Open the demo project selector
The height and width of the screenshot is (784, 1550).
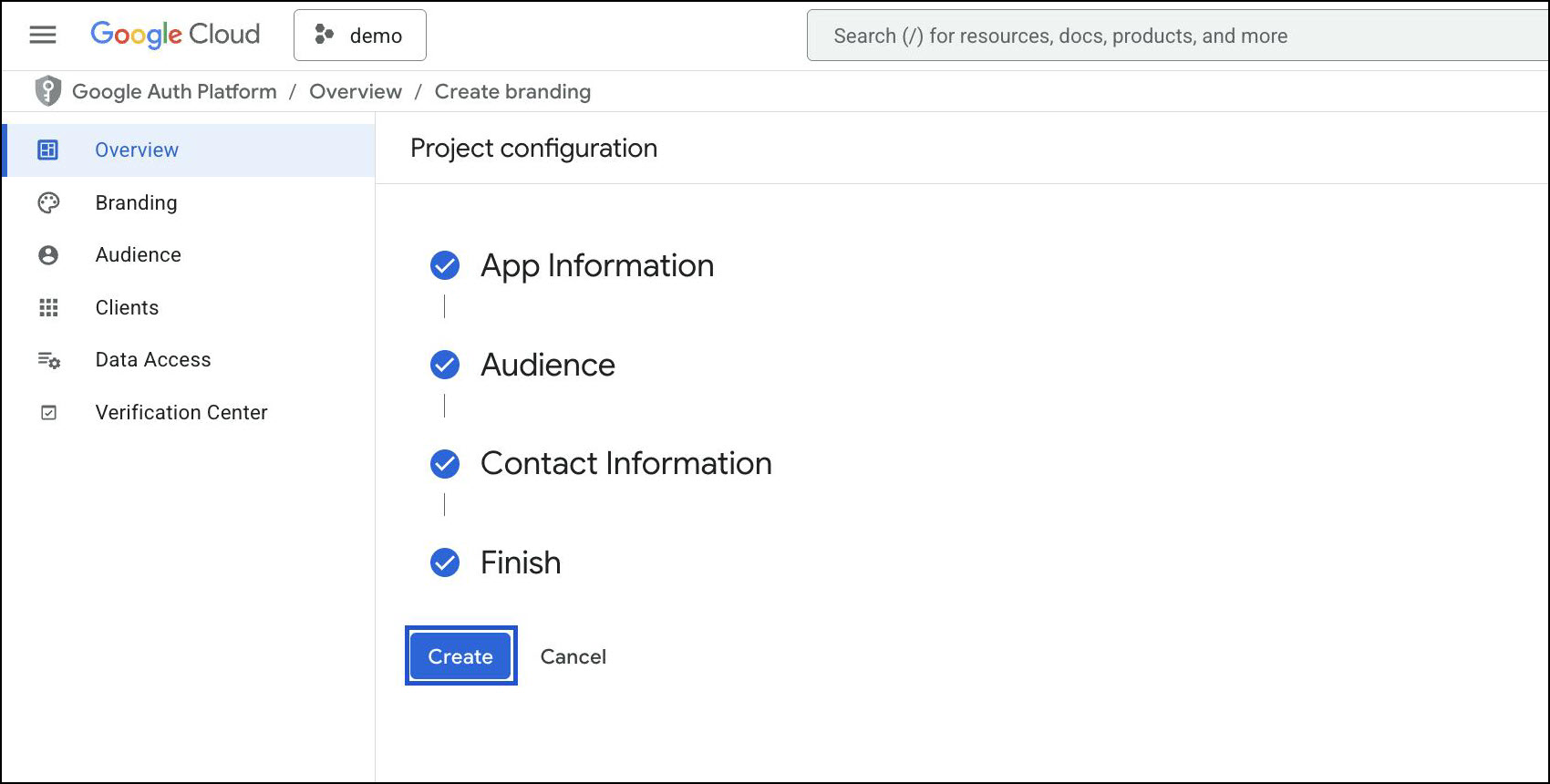click(x=360, y=36)
